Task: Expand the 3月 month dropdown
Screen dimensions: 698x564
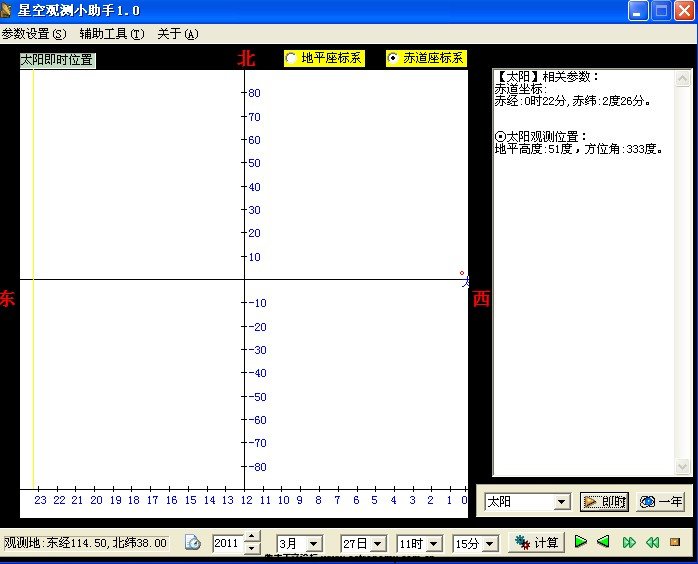Action: (313, 544)
